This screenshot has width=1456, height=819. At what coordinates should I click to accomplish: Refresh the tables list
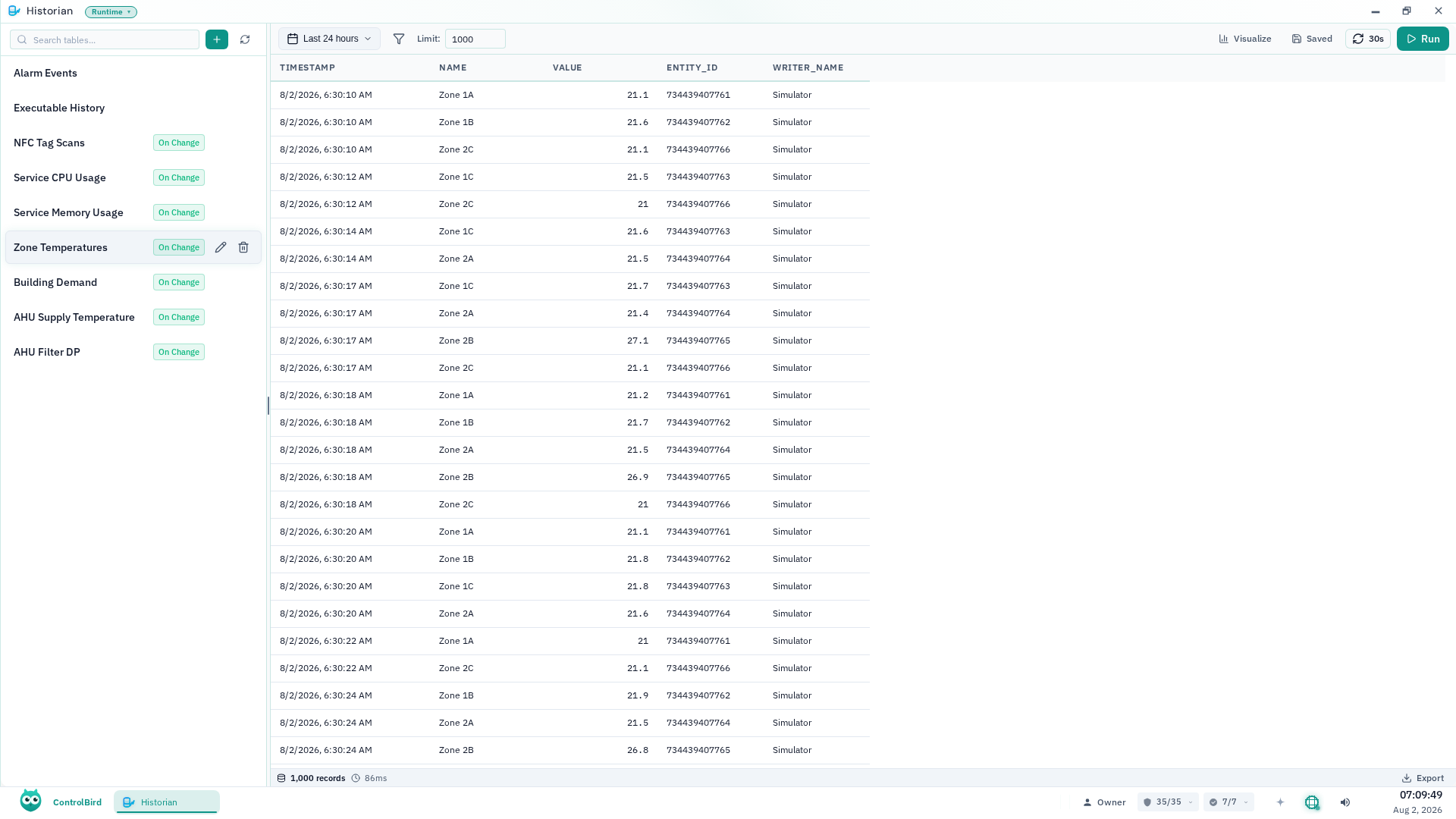(245, 39)
